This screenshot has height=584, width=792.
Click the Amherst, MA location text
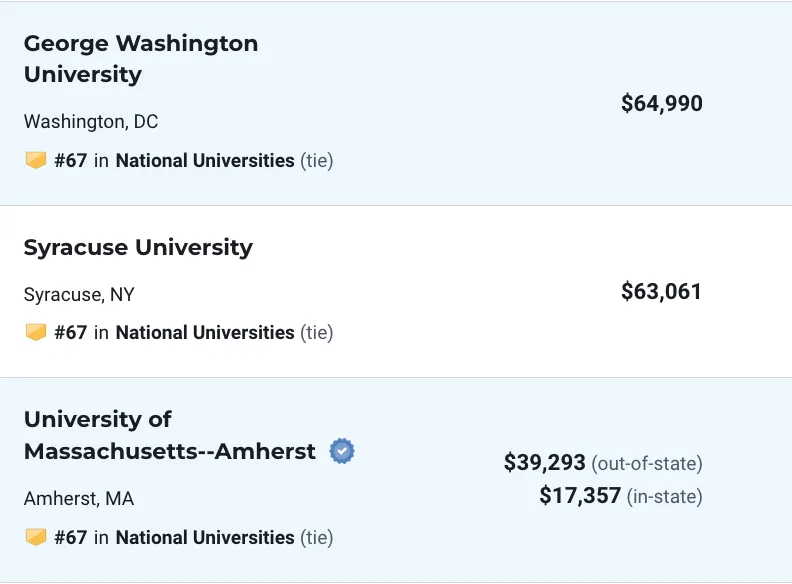tap(79, 499)
